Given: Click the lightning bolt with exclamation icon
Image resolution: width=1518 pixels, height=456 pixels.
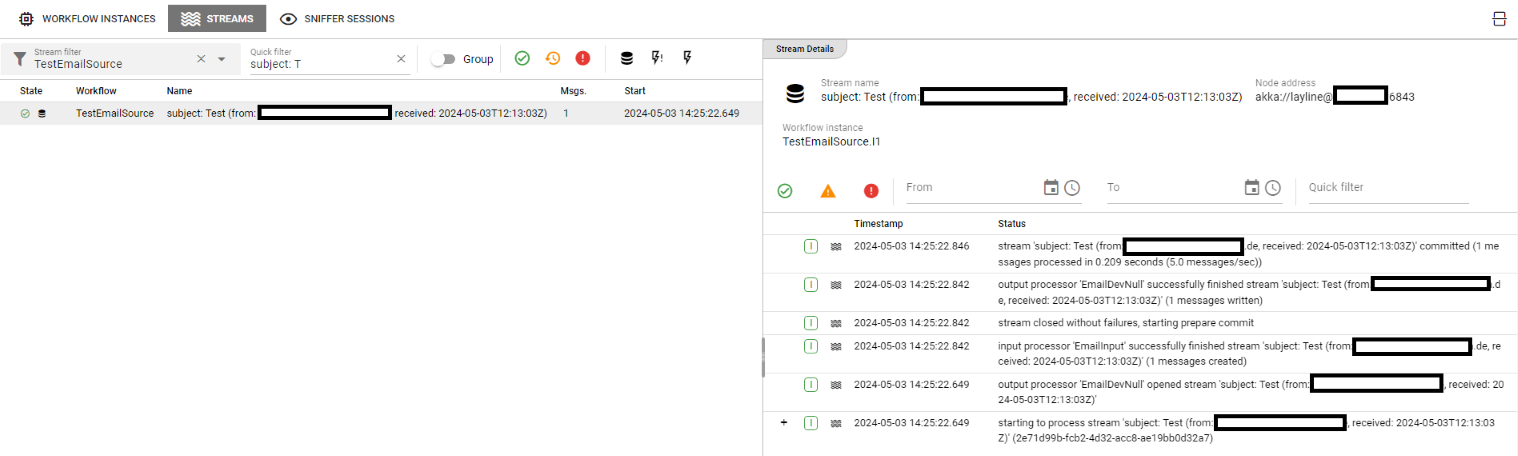Looking at the screenshot, I should [x=657, y=59].
